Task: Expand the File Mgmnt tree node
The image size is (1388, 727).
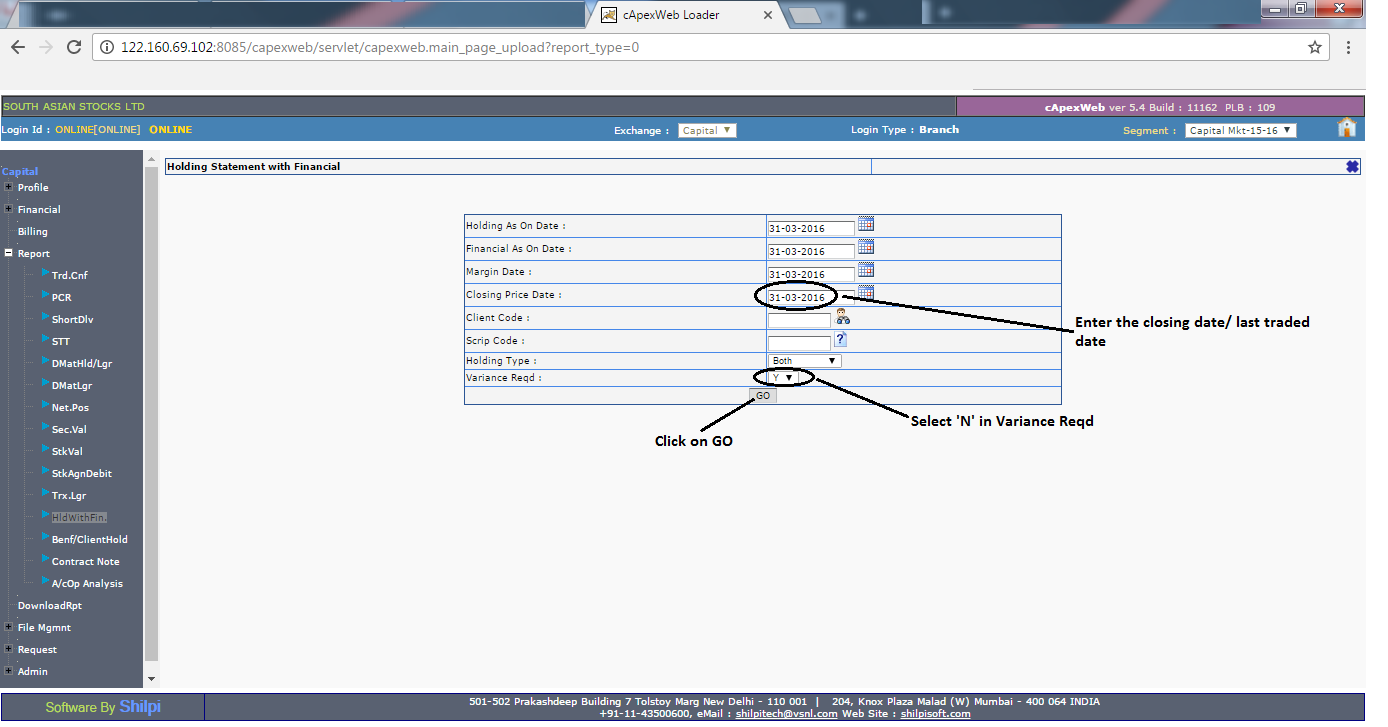Action: [9, 627]
